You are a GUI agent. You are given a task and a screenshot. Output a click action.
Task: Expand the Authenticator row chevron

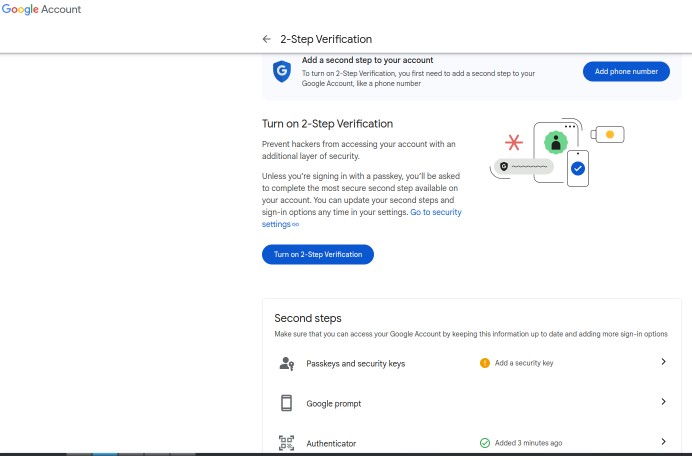[663, 441]
